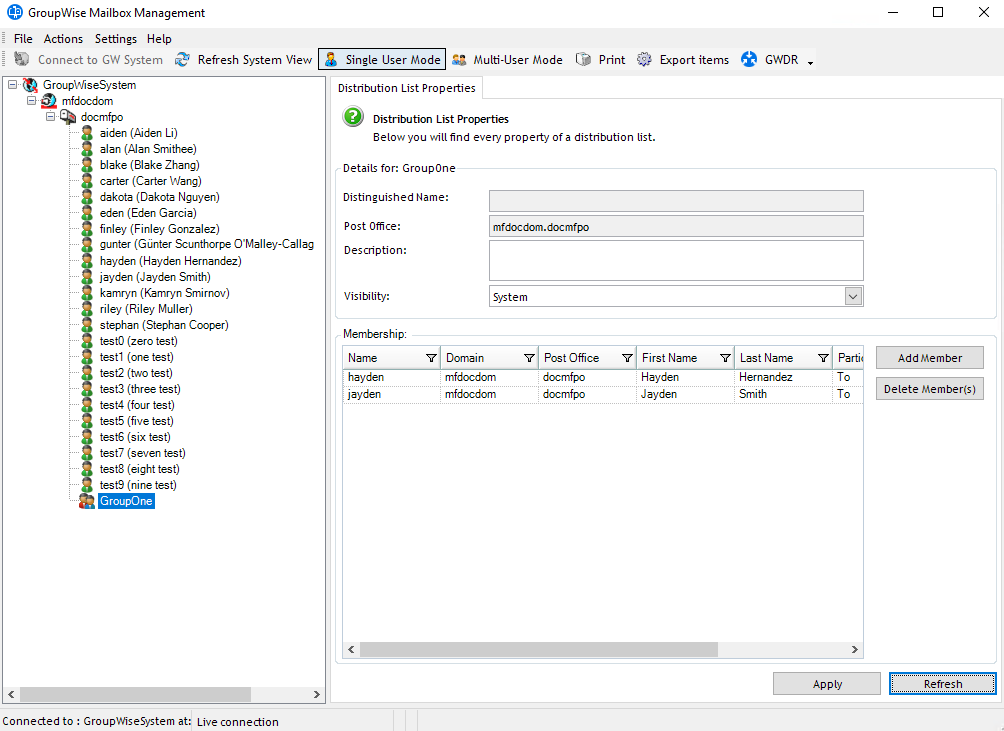Click the user icon beside dakota
This screenshot has width=1004, height=731.
pos(87,197)
